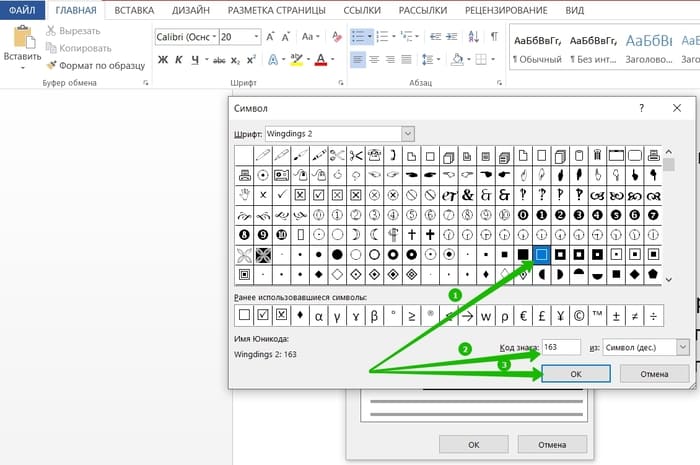Apply italic formatting with the К button
Screen dimensions: 700x465
179,60
